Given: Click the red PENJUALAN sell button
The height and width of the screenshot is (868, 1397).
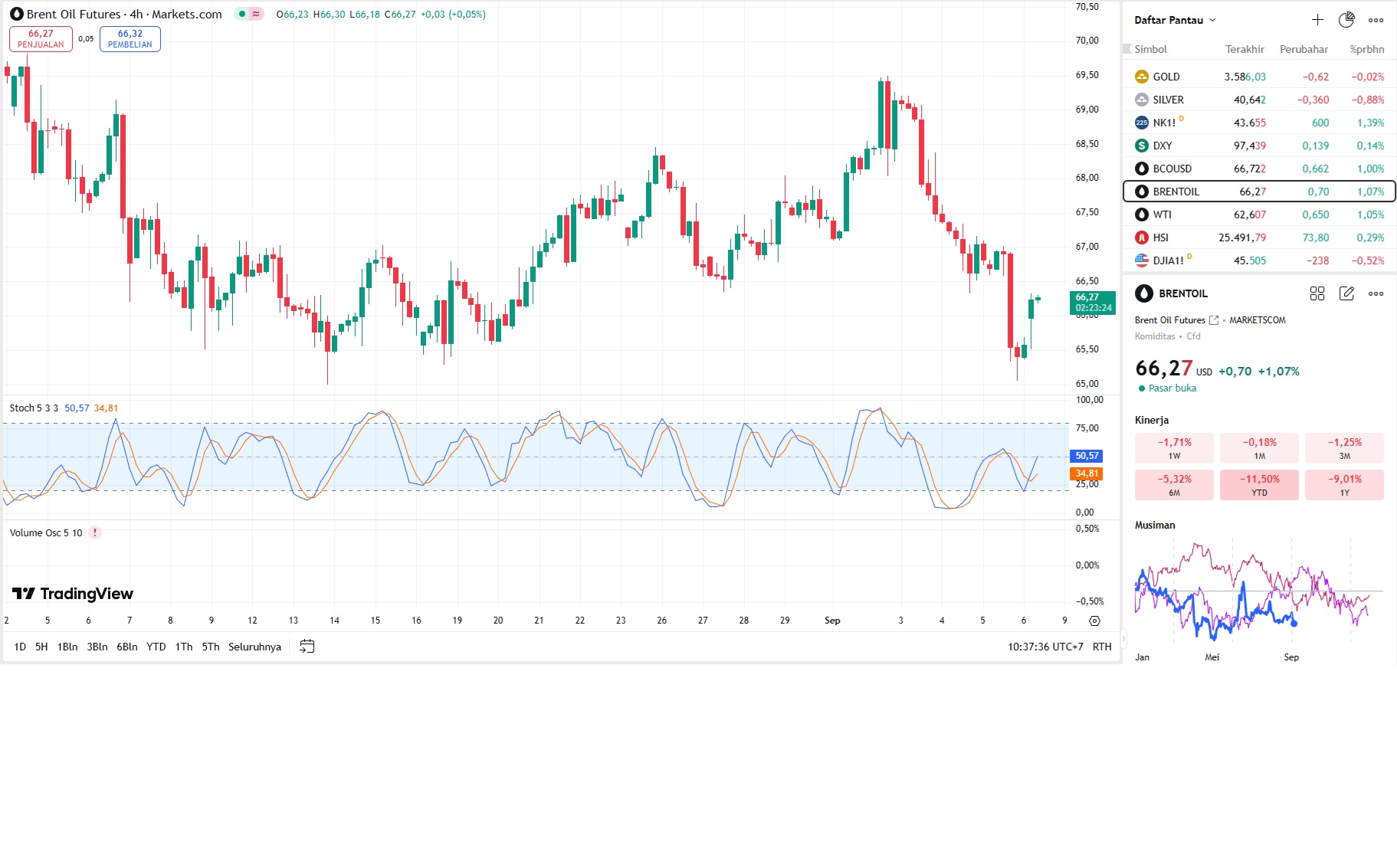Looking at the screenshot, I should (41, 39).
